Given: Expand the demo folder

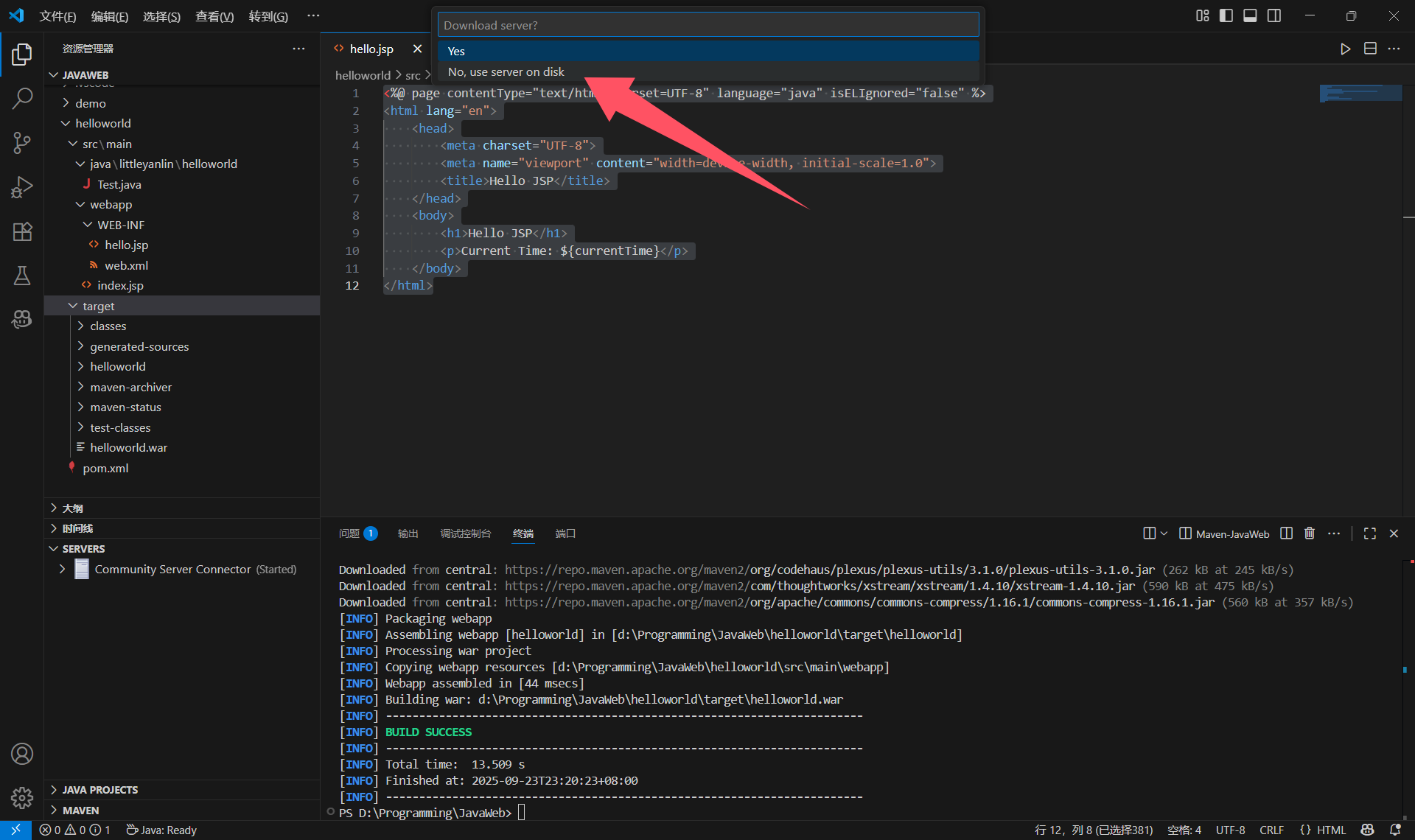Looking at the screenshot, I should coord(90,103).
